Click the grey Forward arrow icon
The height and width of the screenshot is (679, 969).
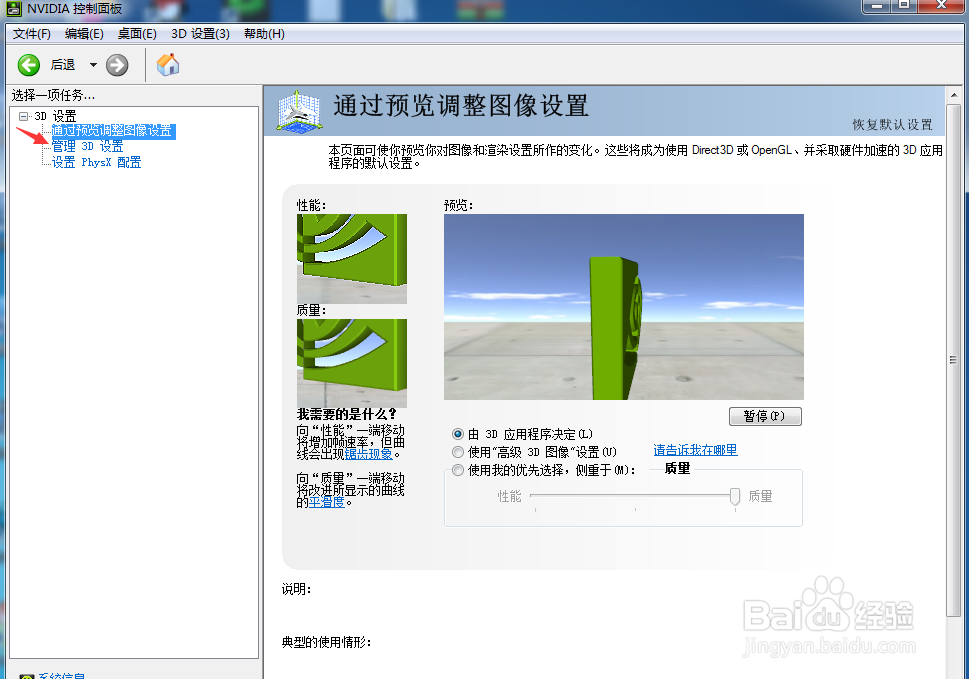click(117, 65)
